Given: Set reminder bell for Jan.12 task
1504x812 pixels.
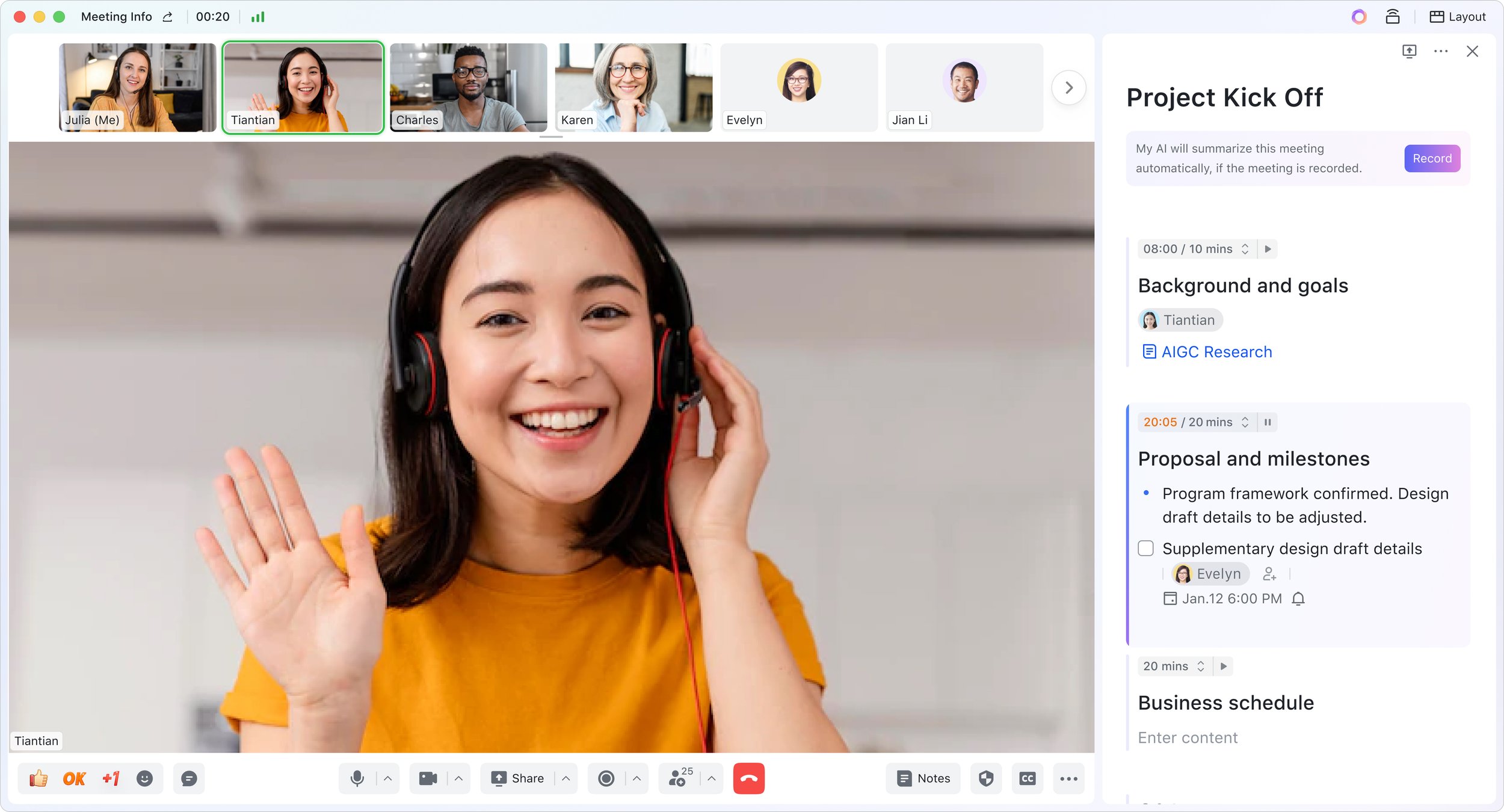Looking at the screenshot, I should coord(1298,598).
